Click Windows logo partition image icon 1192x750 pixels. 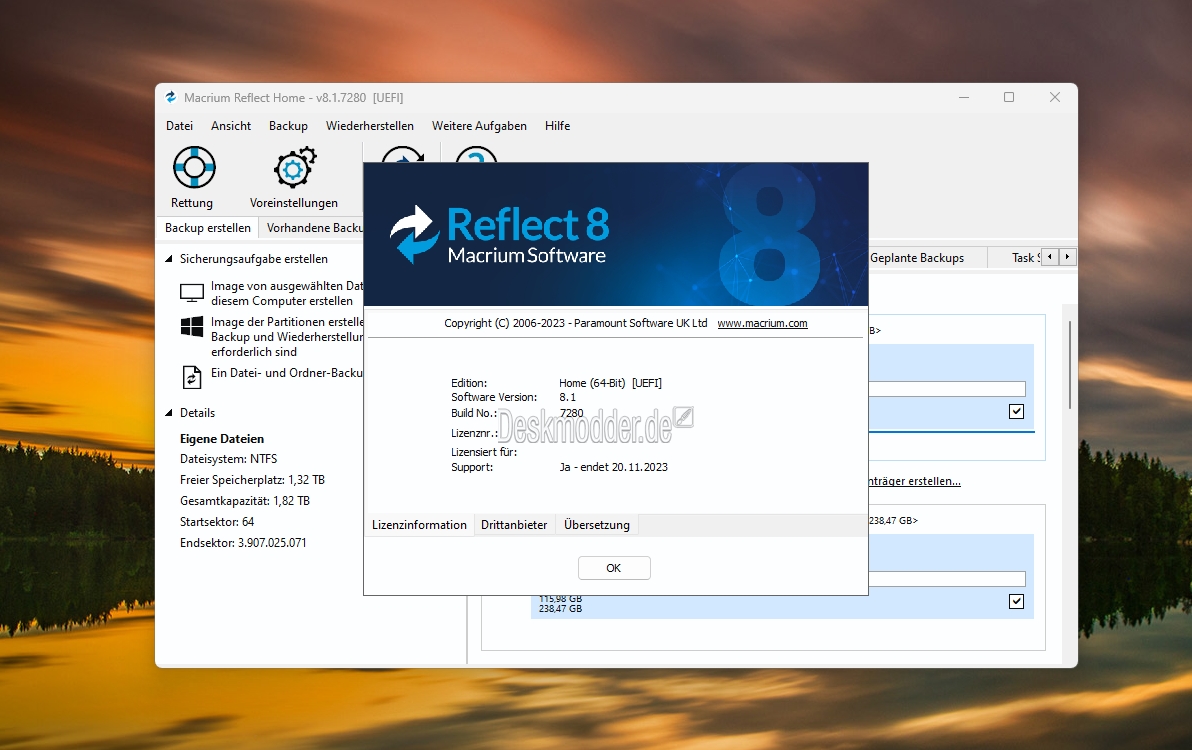tap(192, 327)
